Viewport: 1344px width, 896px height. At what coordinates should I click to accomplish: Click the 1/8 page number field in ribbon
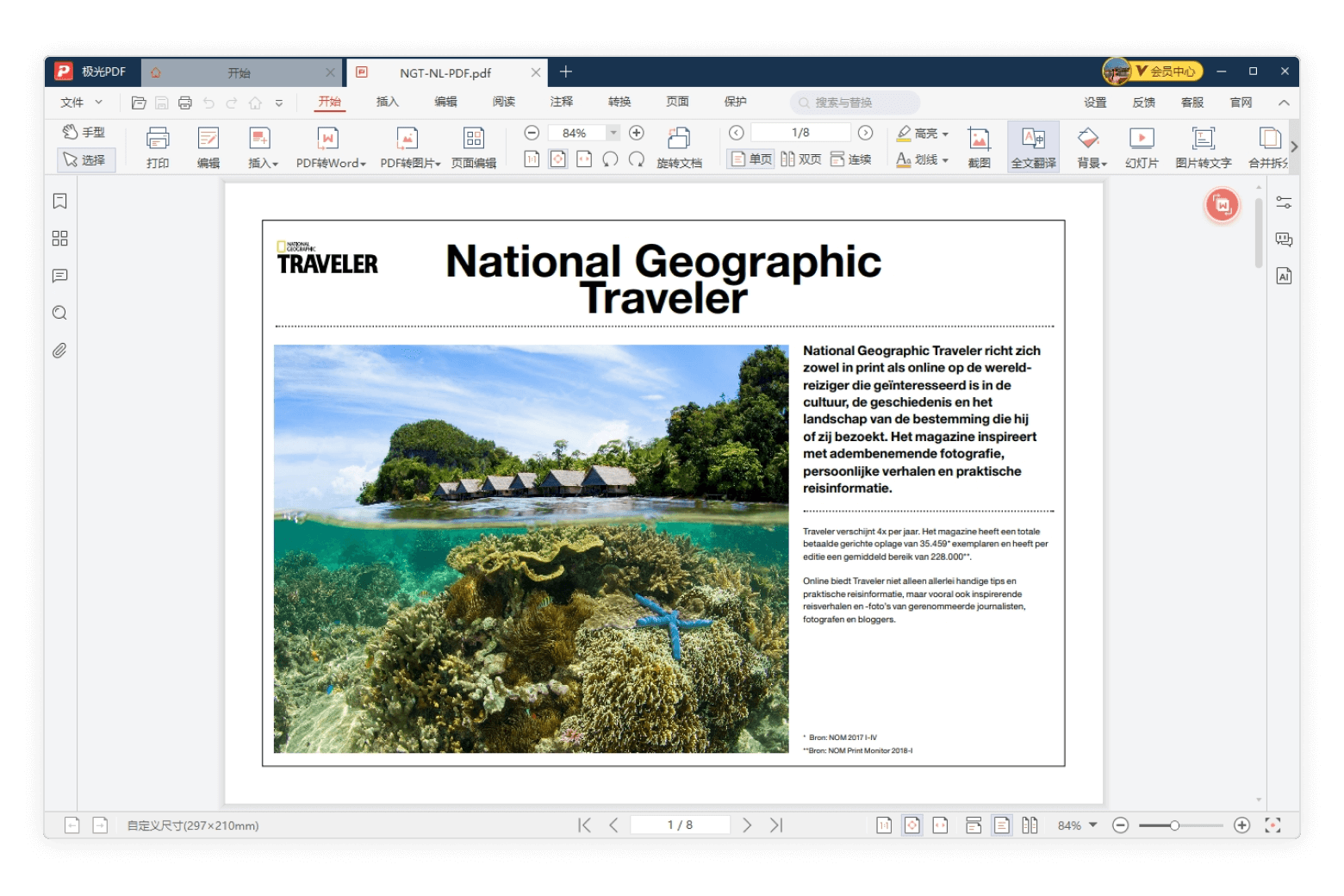[800, 133]
